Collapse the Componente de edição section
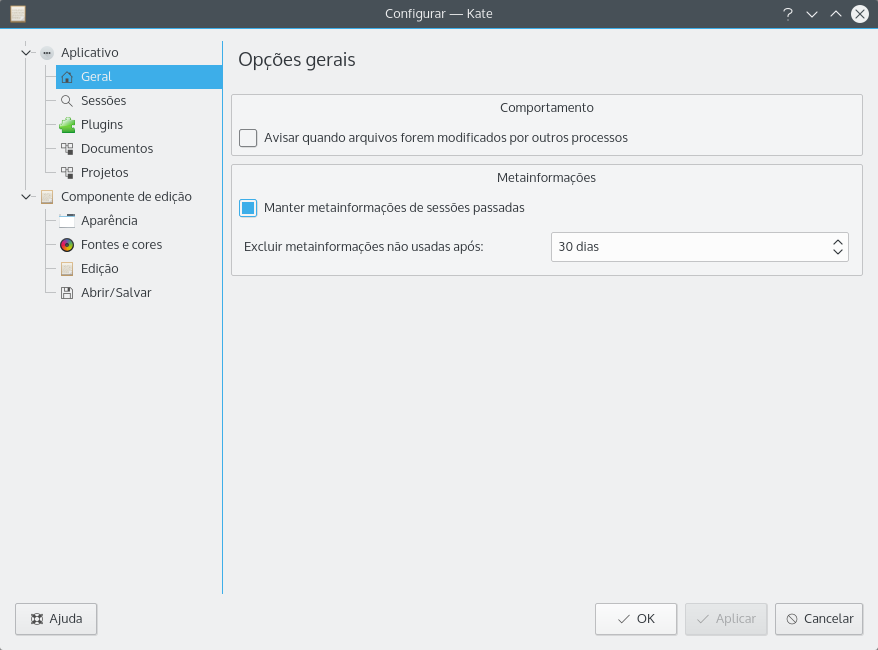Image resolution: width=878 pixels, height=650 pixels. point(26,197)
